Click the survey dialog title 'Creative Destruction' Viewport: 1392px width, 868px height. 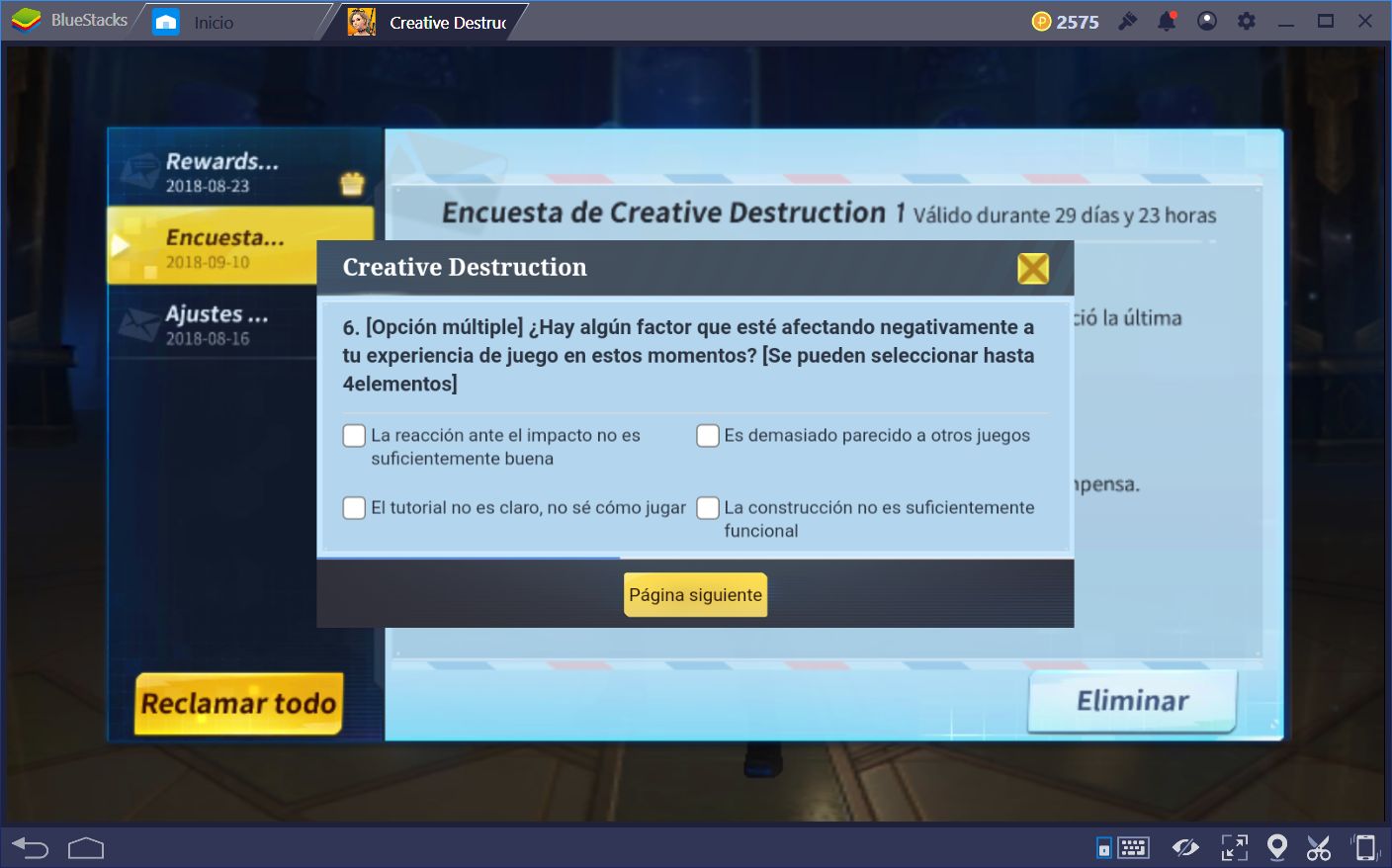click(x=465, y=267)
